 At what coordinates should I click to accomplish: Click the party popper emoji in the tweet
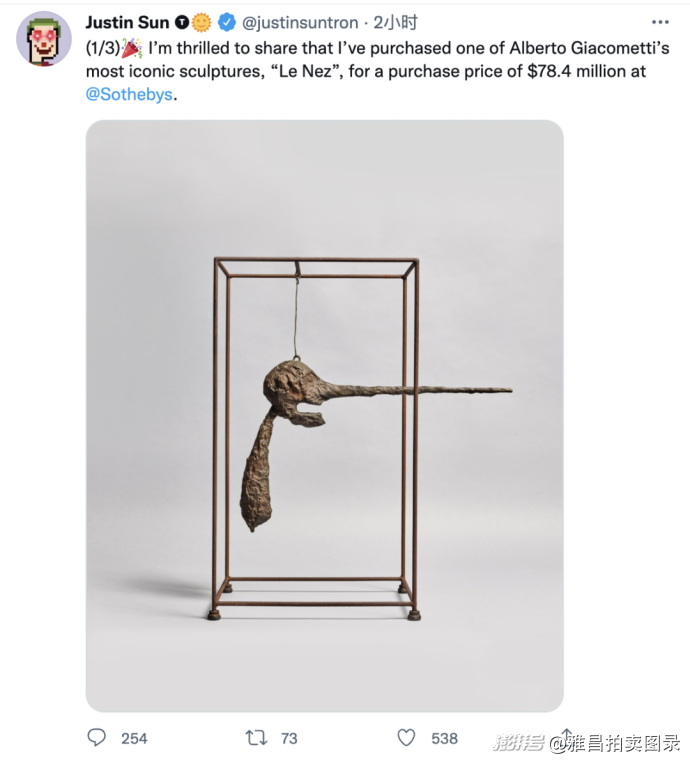[132, 48]
